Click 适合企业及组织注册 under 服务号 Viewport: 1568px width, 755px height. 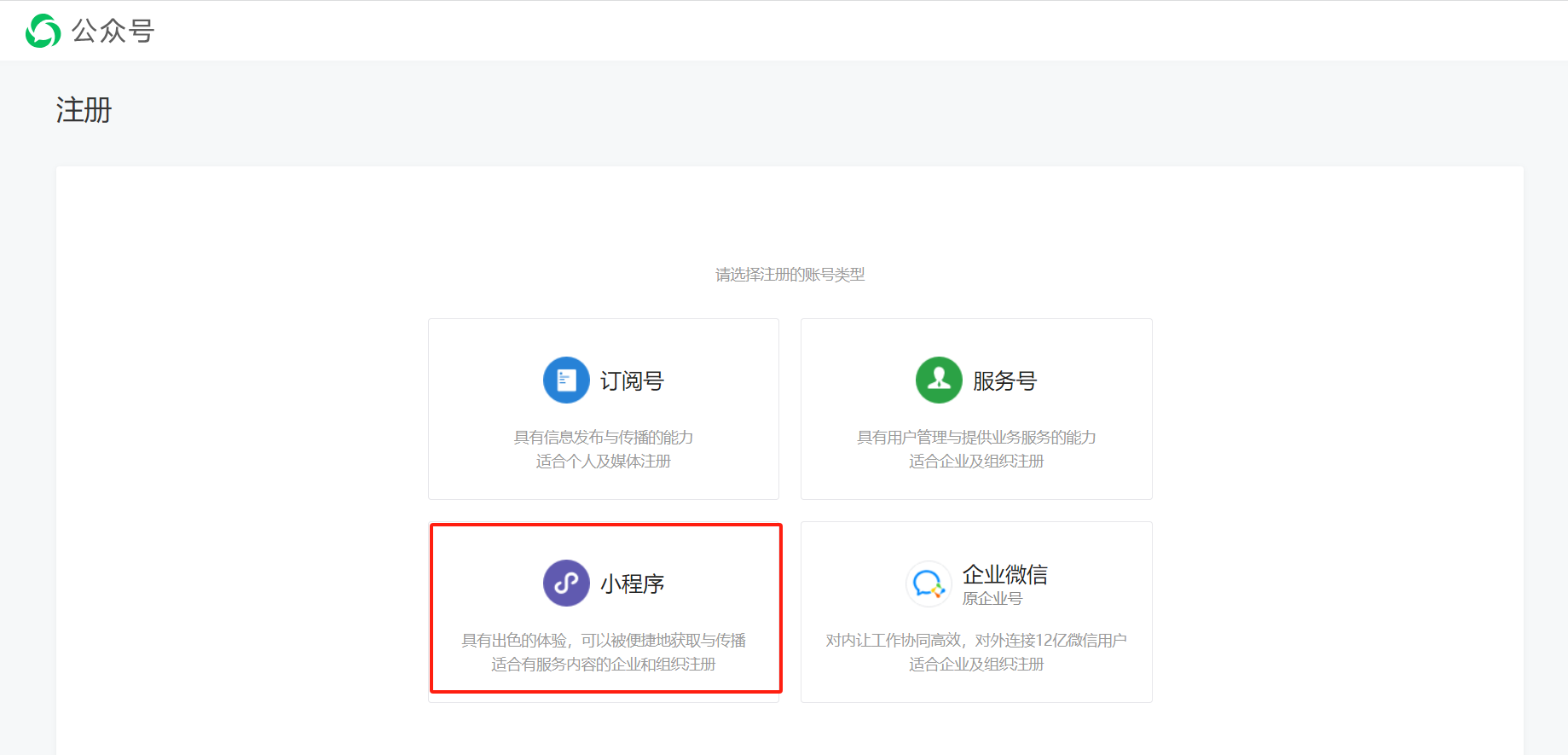point(976,462)
